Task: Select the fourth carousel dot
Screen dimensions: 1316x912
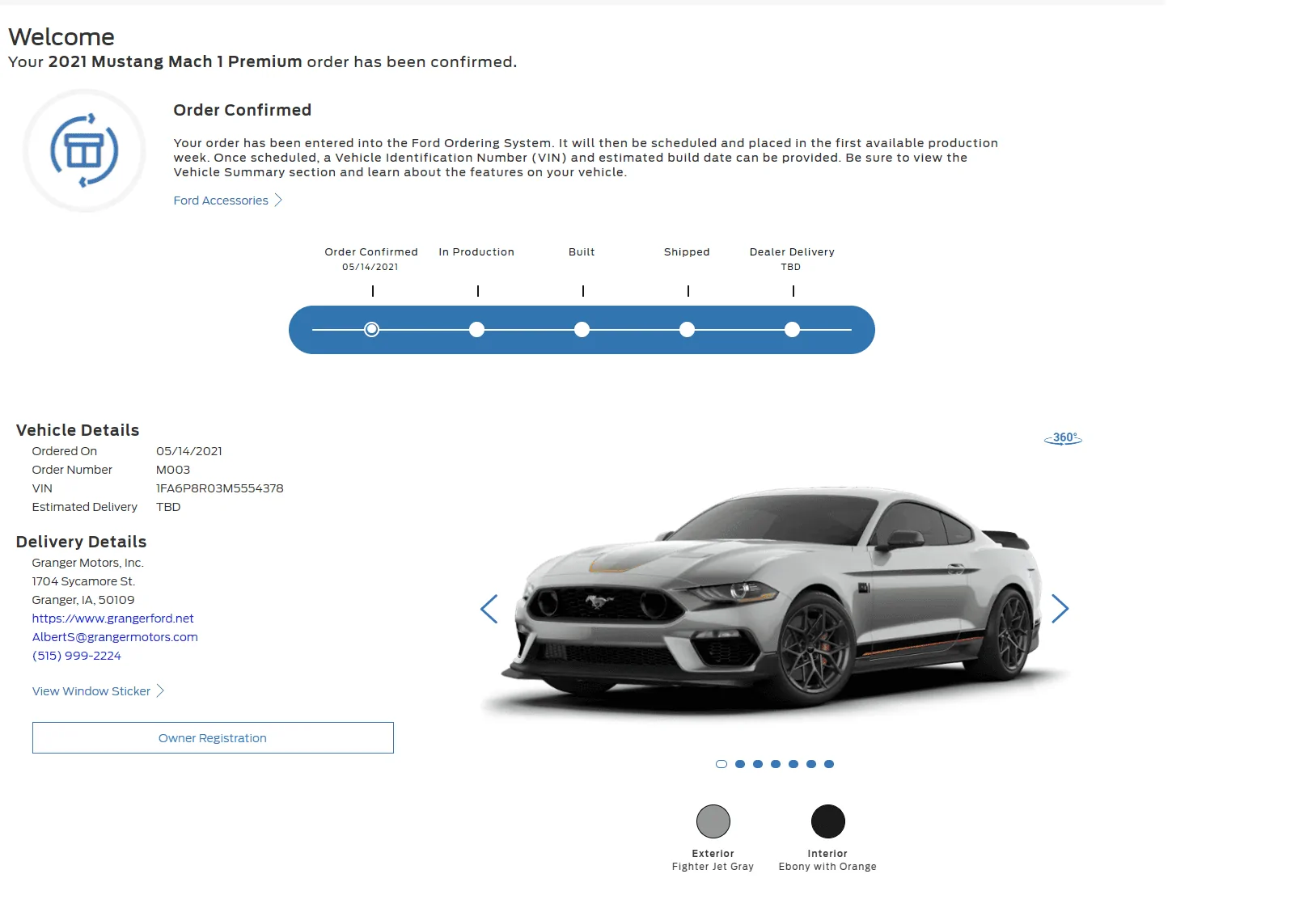Action: click(776, 764)
